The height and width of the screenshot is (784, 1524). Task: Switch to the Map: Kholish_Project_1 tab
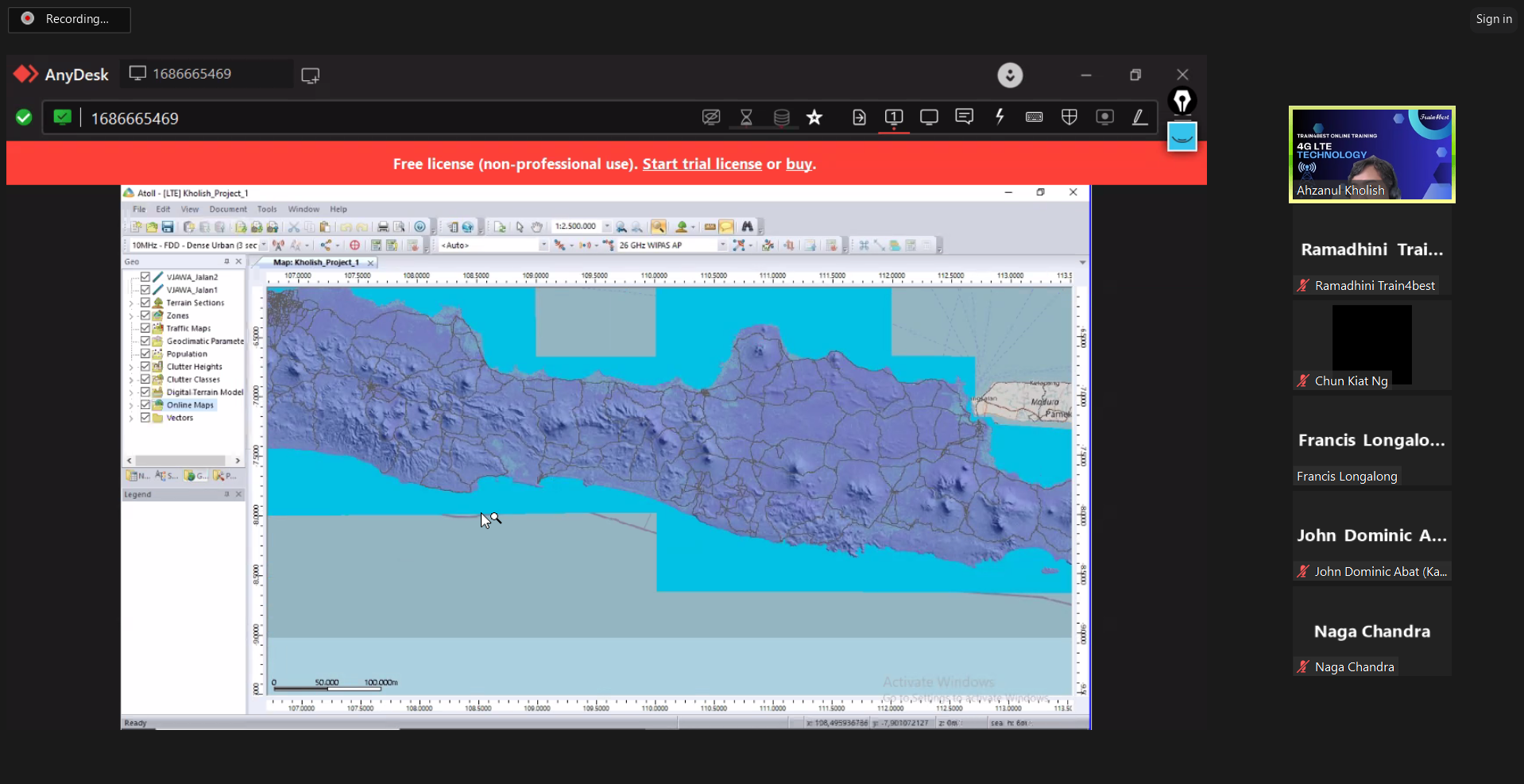[x=316, y=262]
